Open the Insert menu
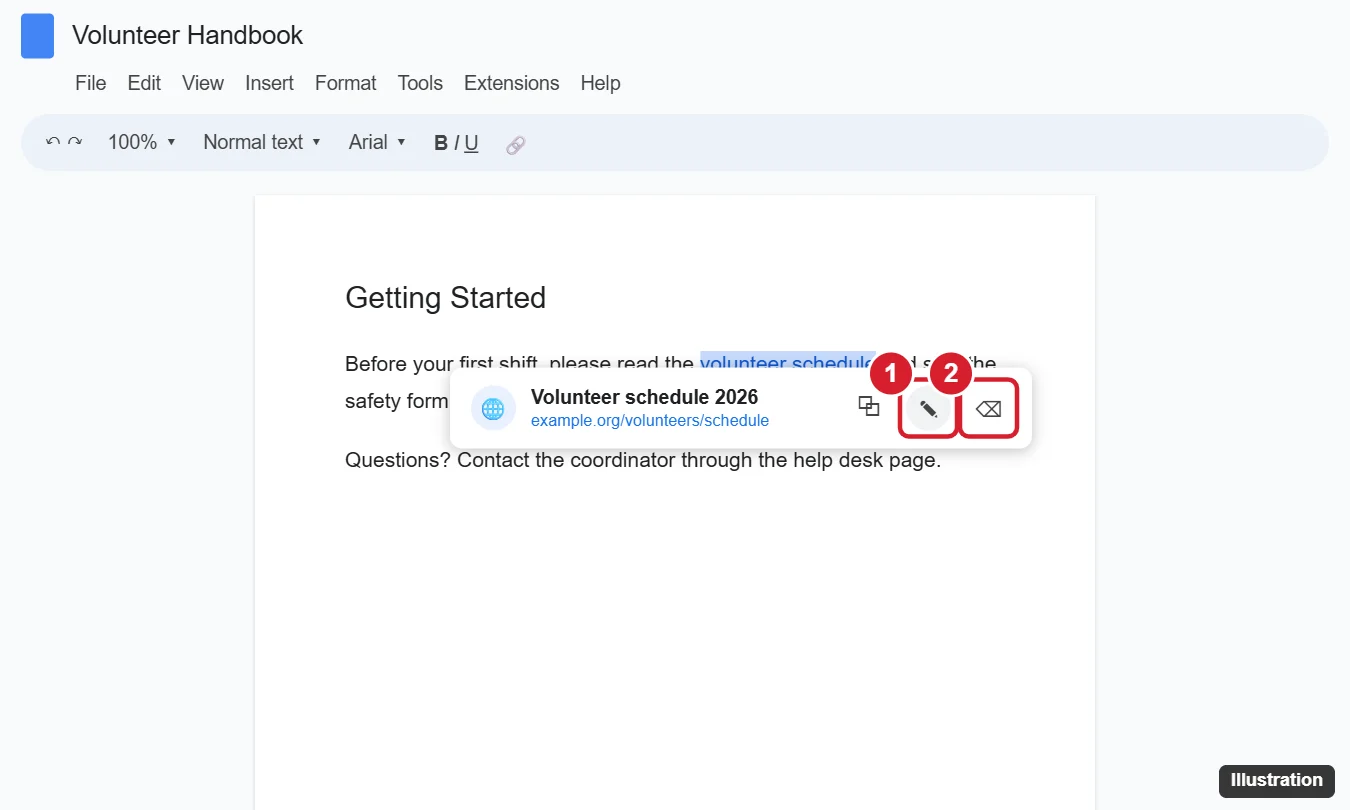Image resolution: width=1350 pixels, height=810 pixels. (270, 83)
